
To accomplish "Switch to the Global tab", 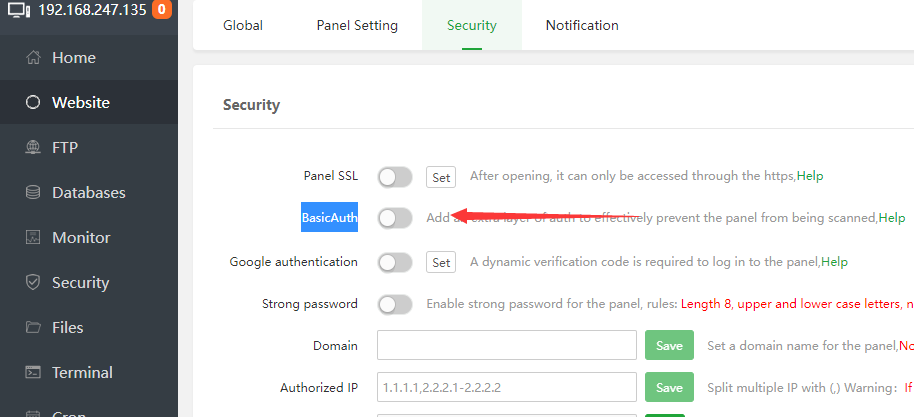I will 243,25.
